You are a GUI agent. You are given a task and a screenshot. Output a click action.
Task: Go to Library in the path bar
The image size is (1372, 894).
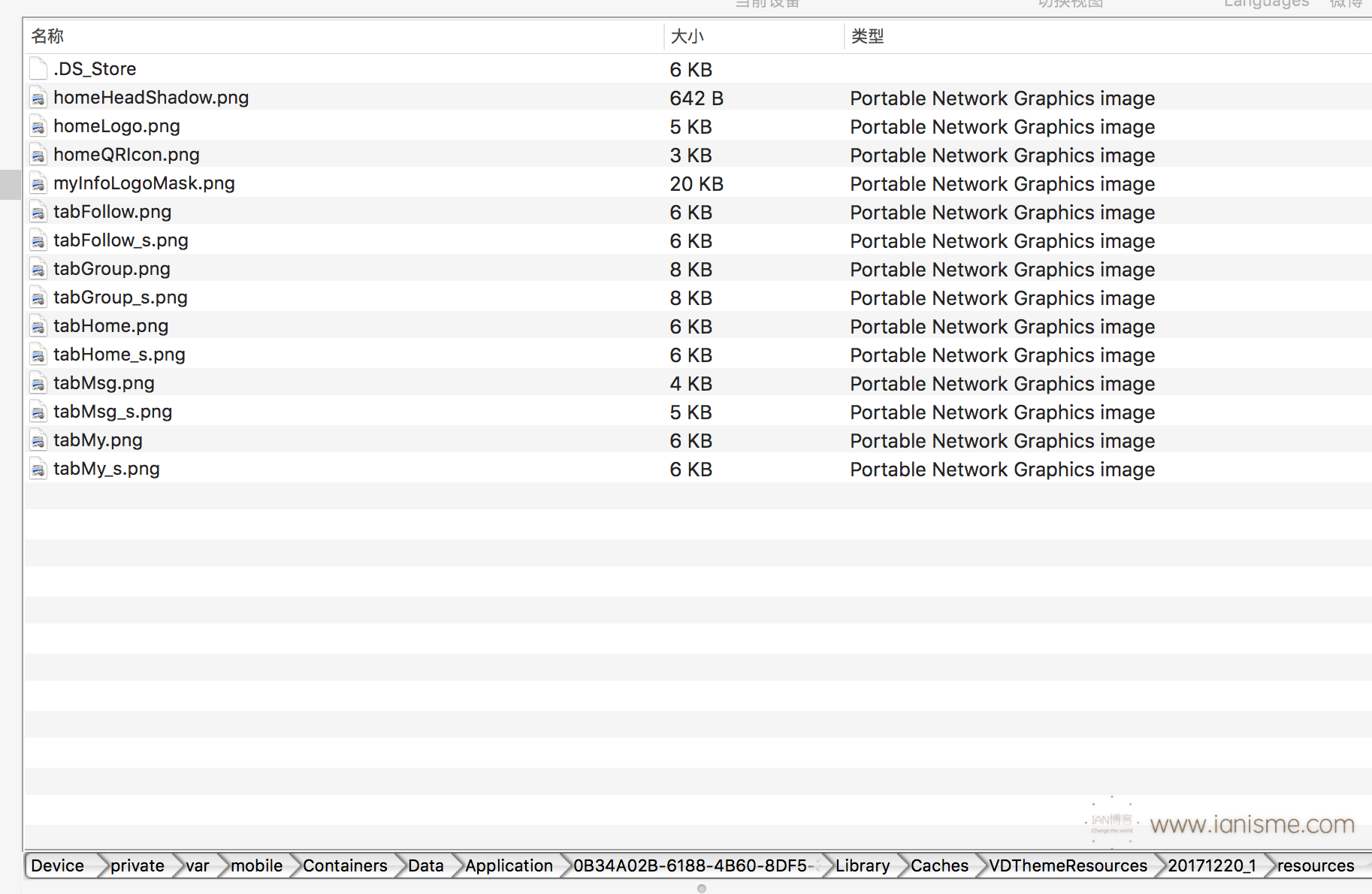tap(863, 865)
